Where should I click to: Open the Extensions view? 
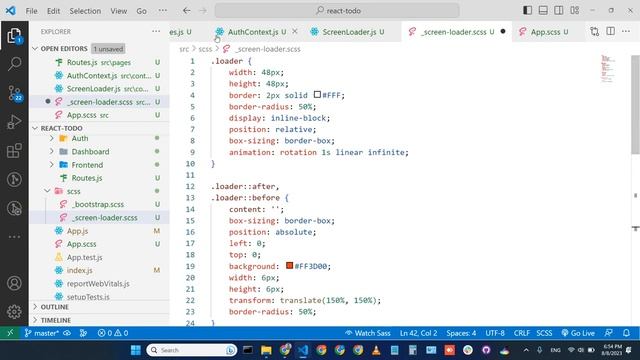pyautogui.click(x=14, y=151)
